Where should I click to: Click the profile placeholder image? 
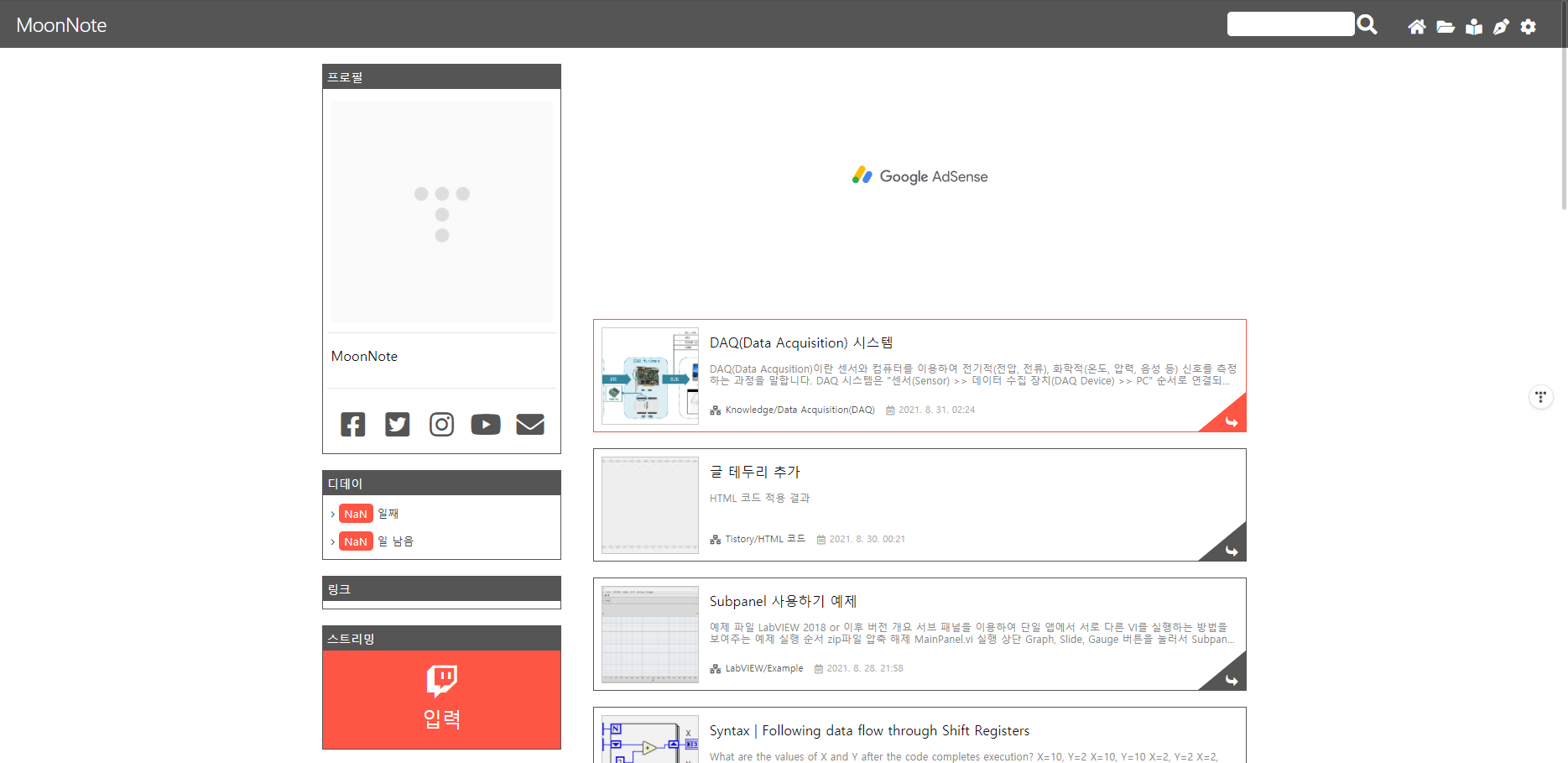tap(442, 212)
